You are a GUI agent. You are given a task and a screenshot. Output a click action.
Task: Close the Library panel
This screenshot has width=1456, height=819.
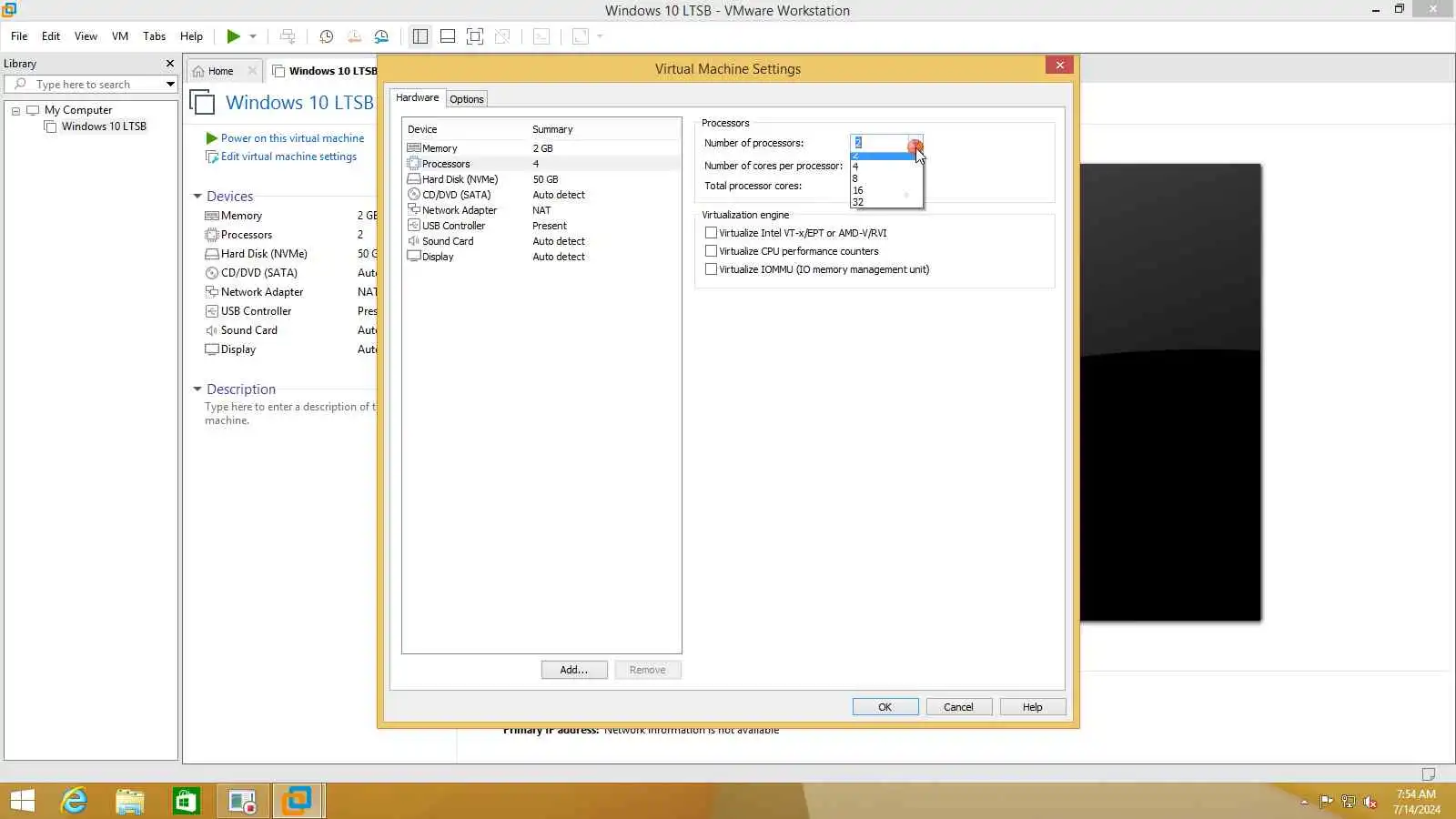point(170,64)
